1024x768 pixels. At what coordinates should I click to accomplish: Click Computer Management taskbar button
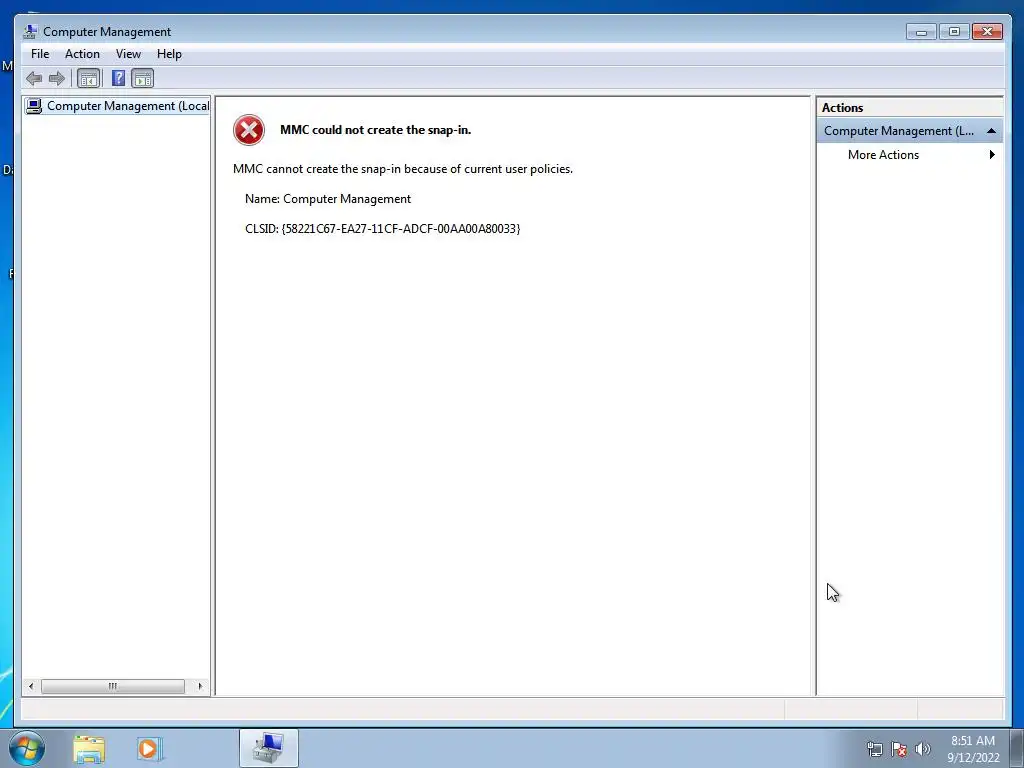[x=268, y=748]
